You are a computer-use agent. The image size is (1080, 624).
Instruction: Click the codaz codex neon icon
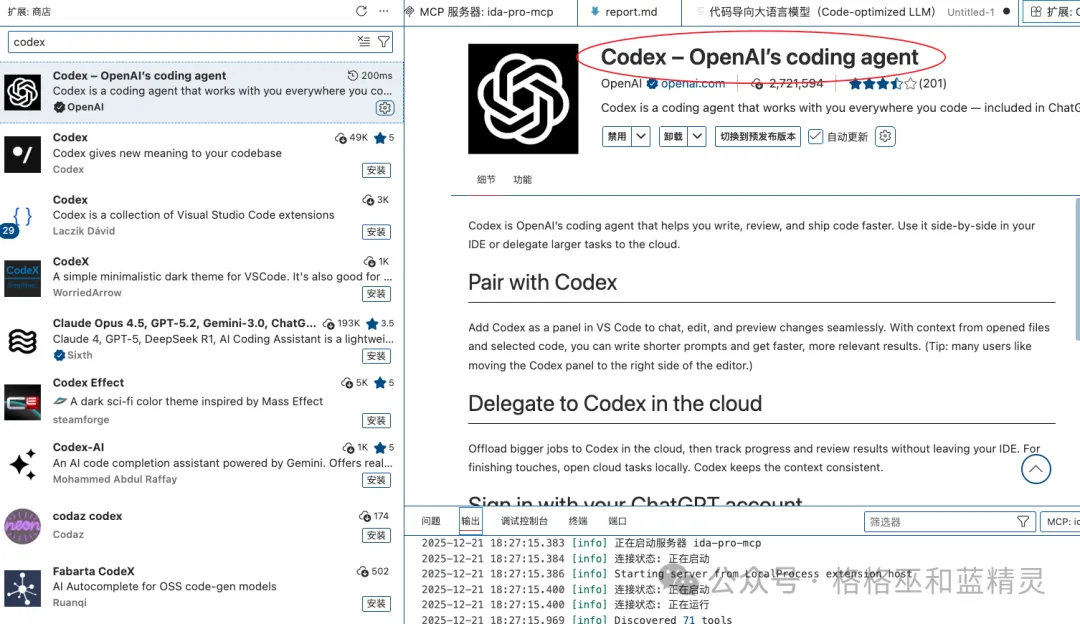pos(22,526)
